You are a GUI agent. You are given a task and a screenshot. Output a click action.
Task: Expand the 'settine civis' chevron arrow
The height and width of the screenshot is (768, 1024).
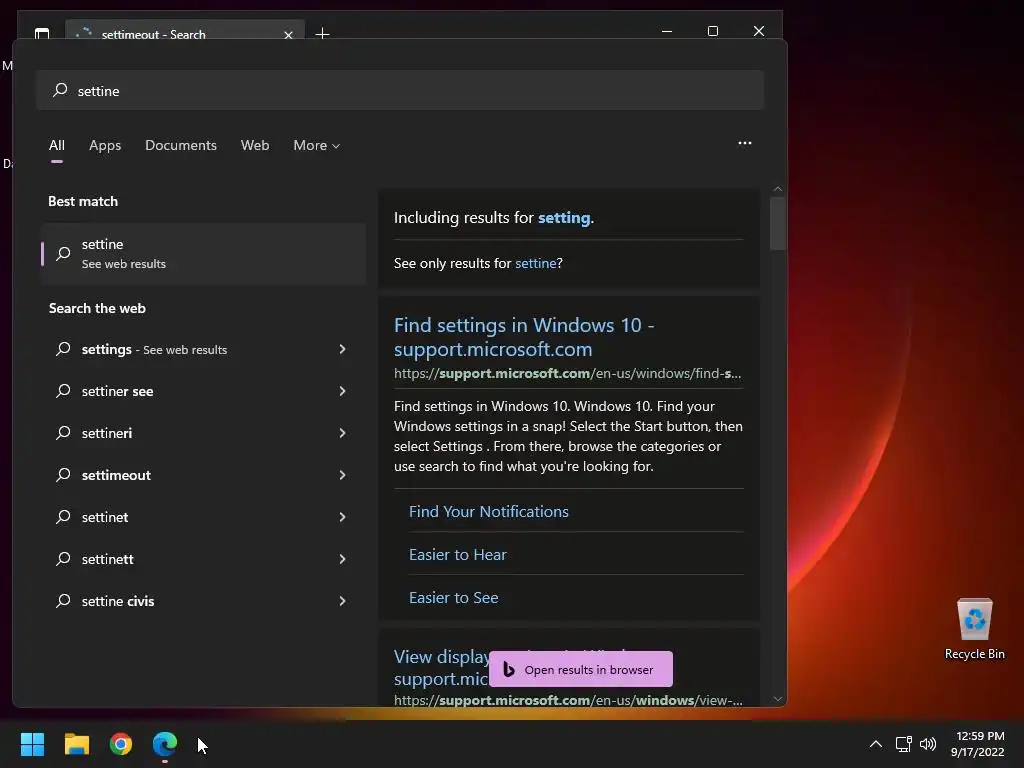coord(342,601)
